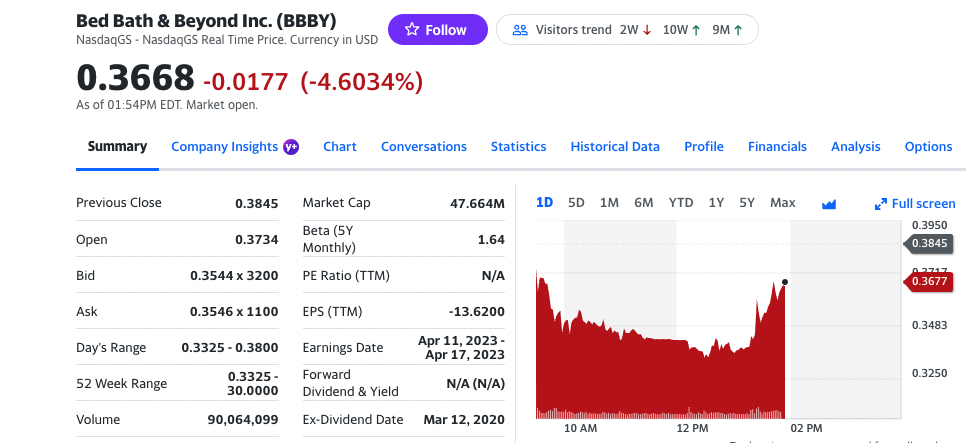The height and width of the screenshot is (443, 966).
Task: Click the Company Insights premium badge icon
Action: (291, 147)
